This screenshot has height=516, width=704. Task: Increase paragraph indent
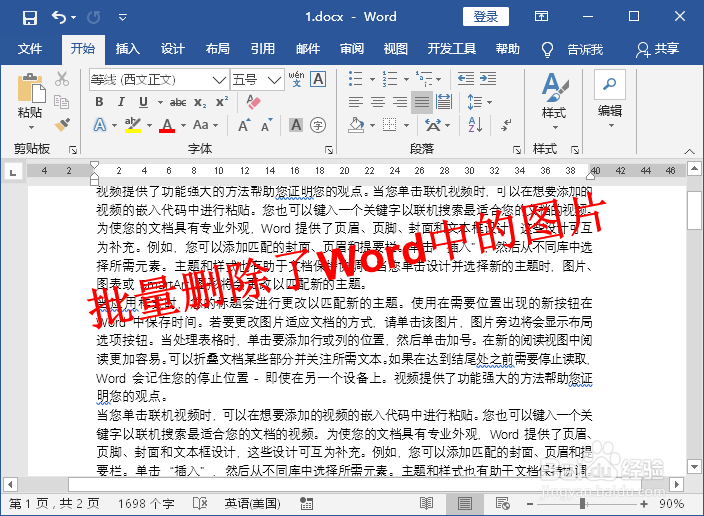(x=488, y=79)
